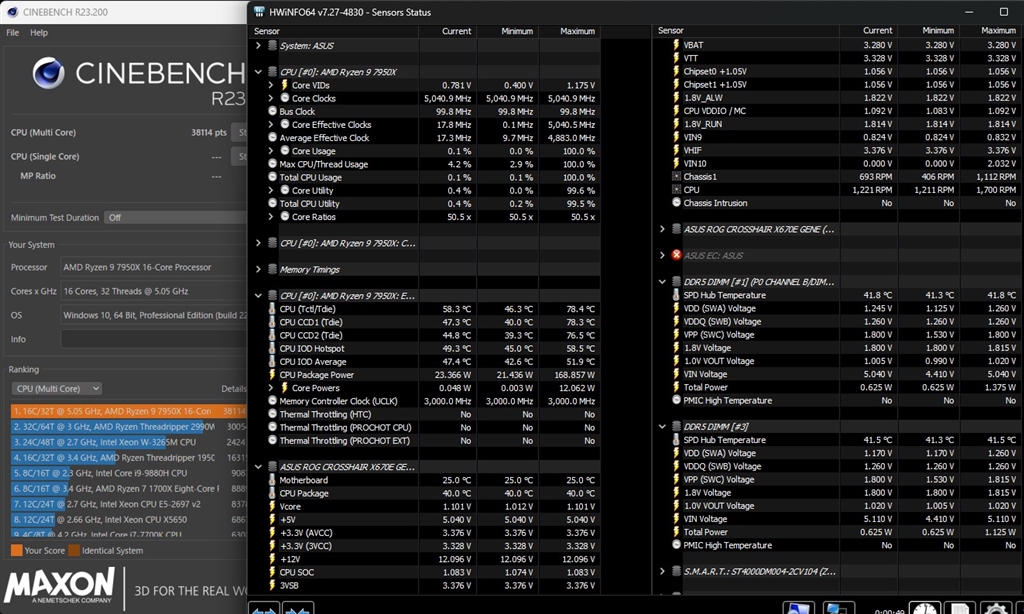Click the clock reset icon in HWiNFO toolbar
Screen dimensions: 1024x614
tap(925, 609)
